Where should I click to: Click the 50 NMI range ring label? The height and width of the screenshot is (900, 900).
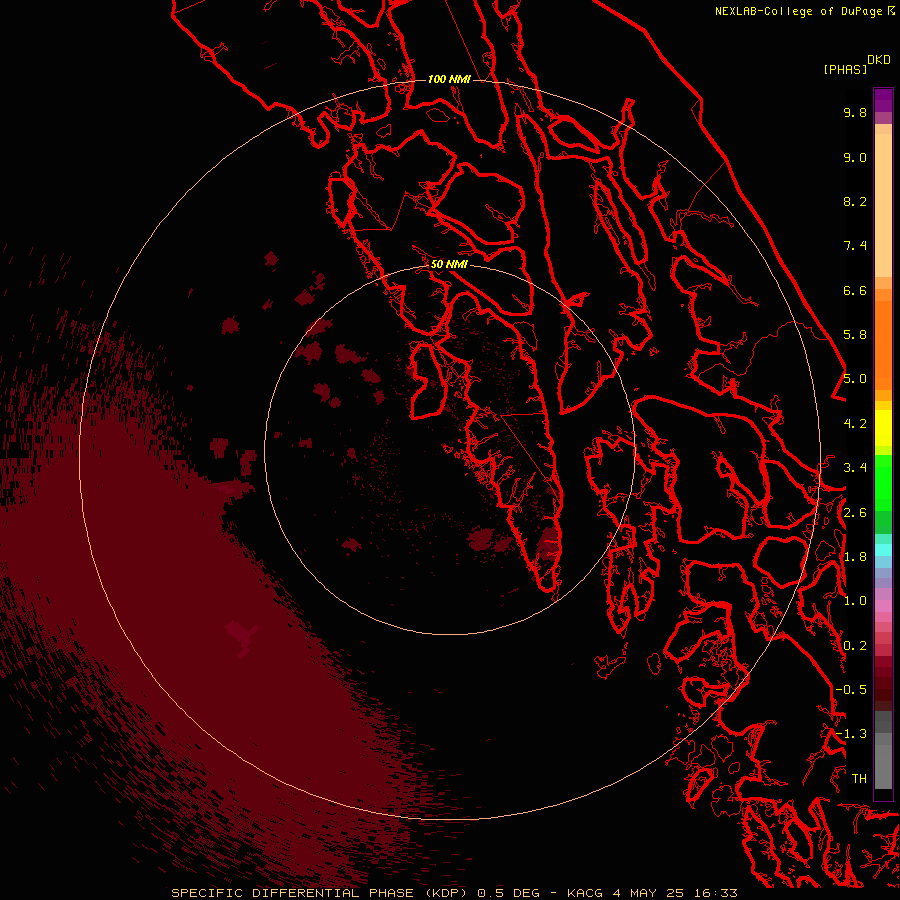coord(449,264)
